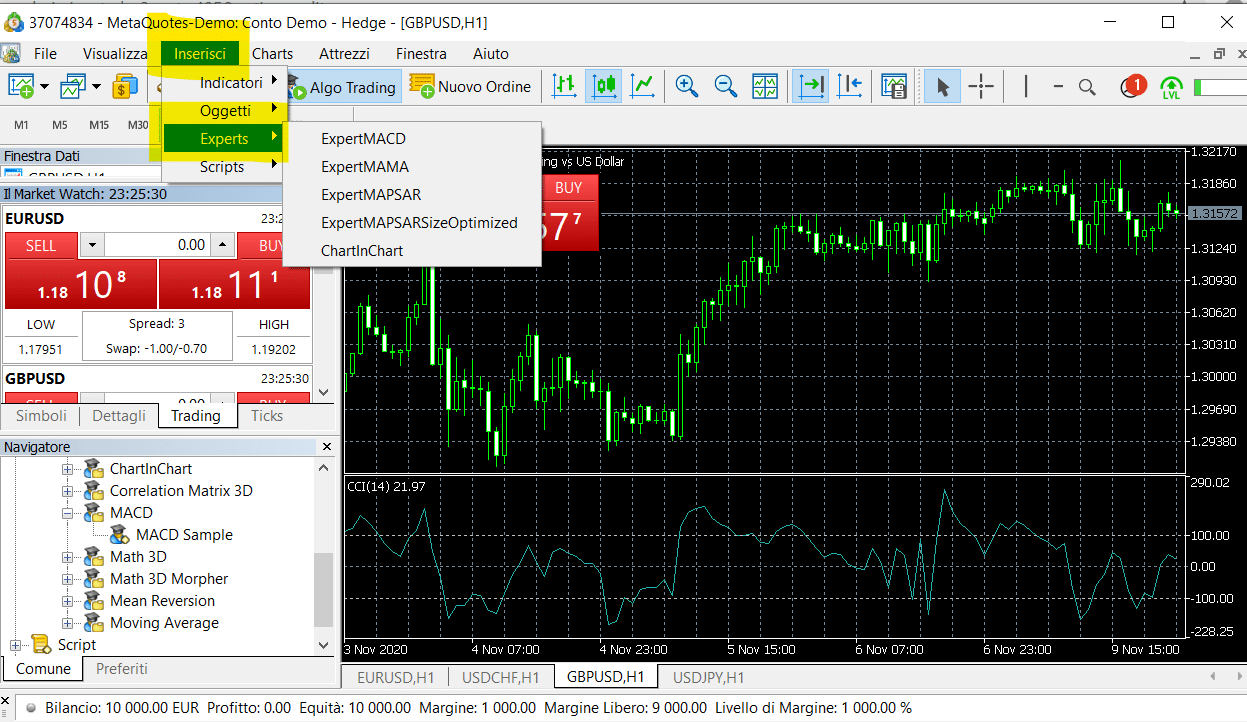The height and width of the screenshot is (722, 1247).
Task: Open the tiled windows arrangement icon
Action: 765,87
